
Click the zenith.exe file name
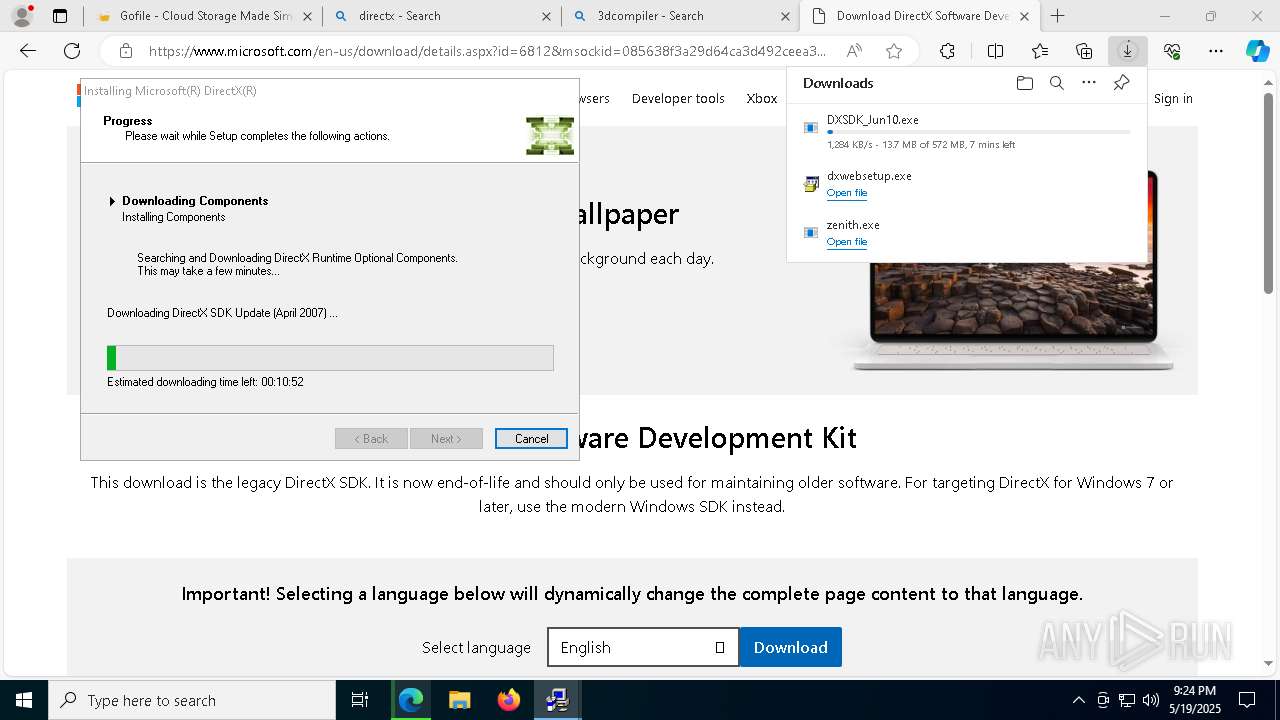click(x=853, y=225)
